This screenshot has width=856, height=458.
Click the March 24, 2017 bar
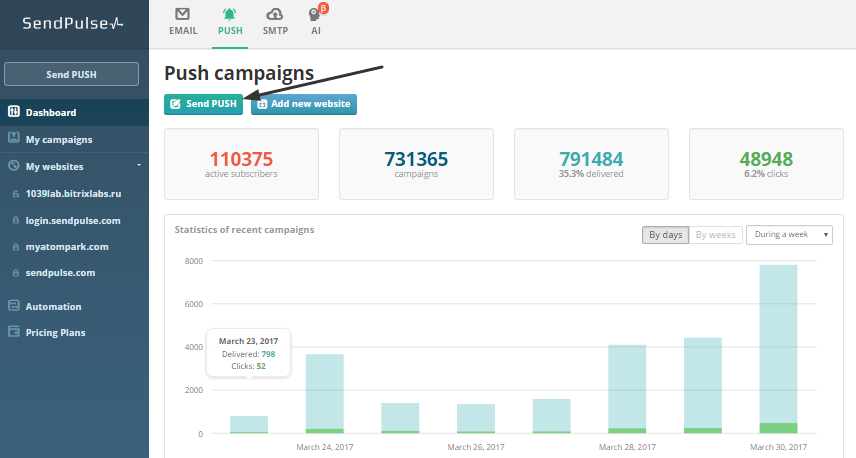pyautogui.click(x=325, y=394)
